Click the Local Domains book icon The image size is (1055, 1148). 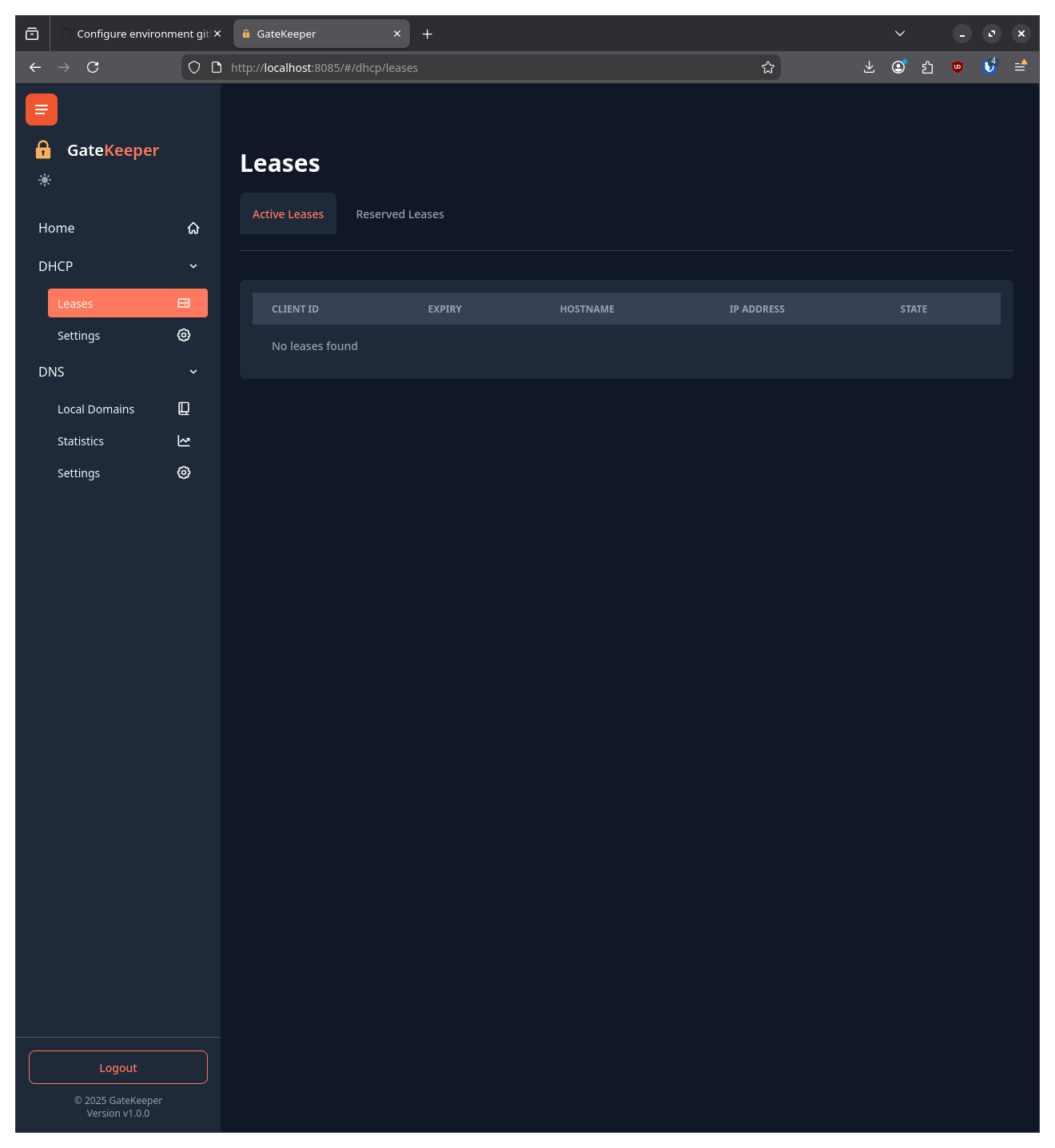click(183, 409)
